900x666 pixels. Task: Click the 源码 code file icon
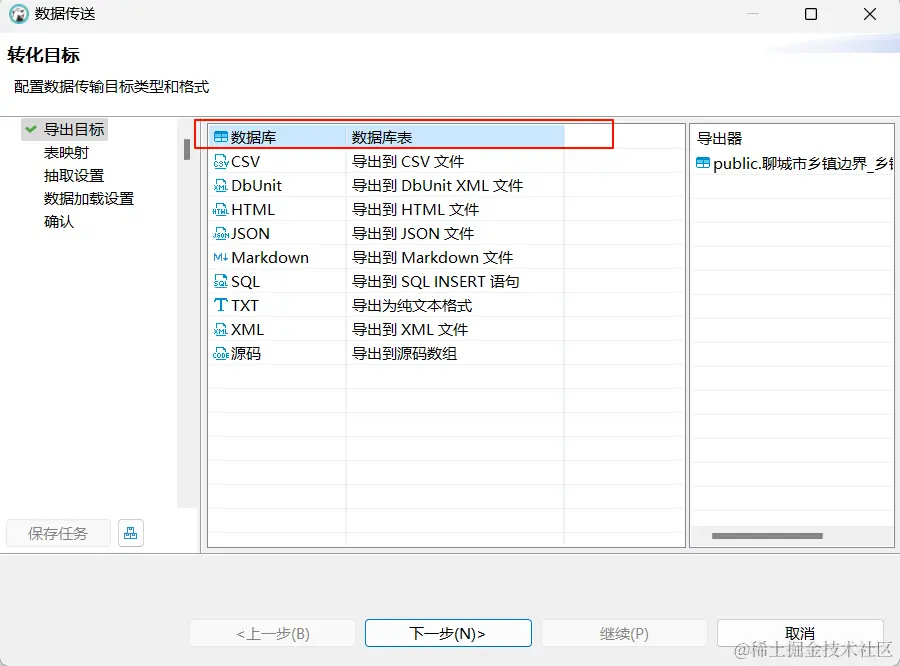coord(220,354)
